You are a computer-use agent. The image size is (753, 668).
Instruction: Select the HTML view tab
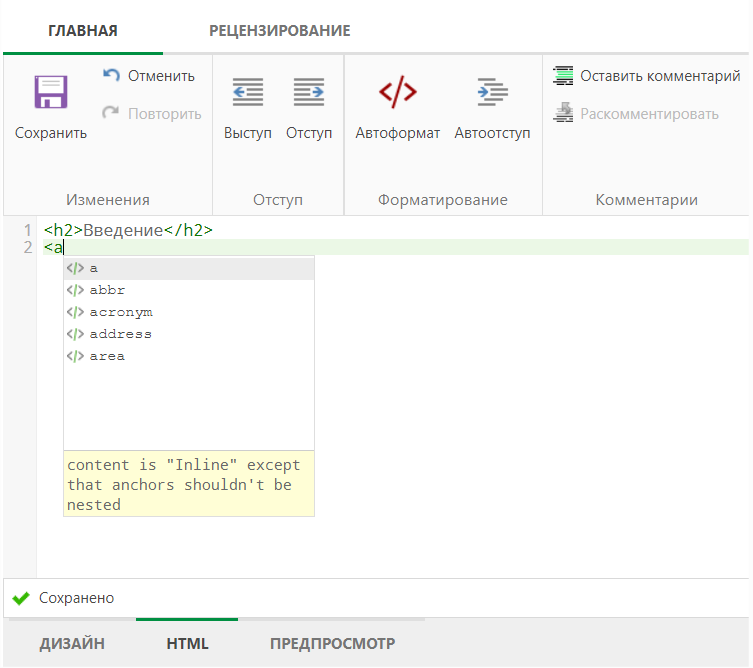pyautogui.click(x=187, y=644)
